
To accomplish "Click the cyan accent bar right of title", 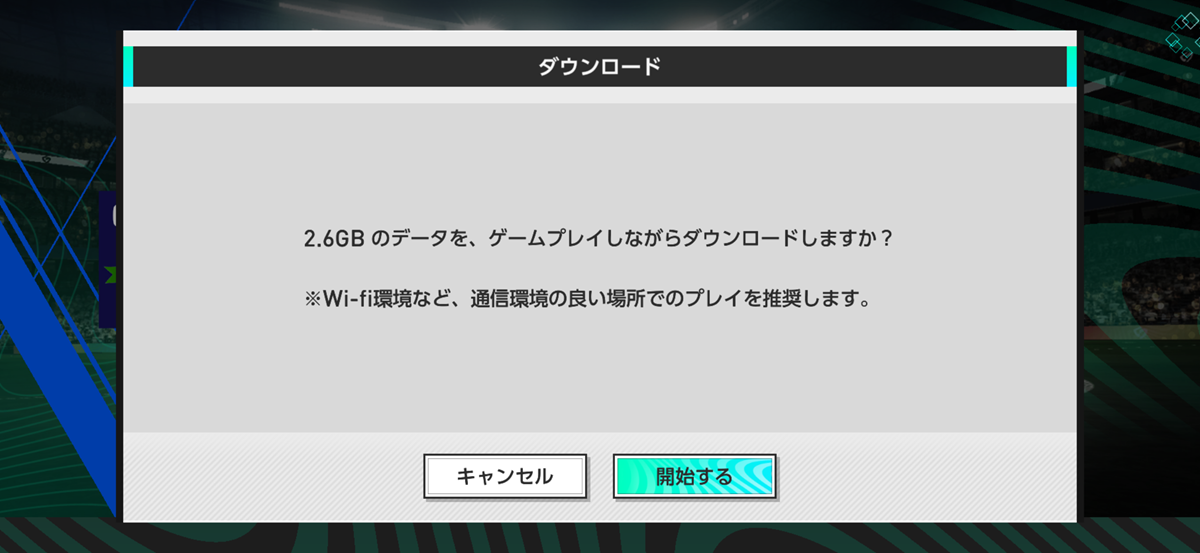I will pyautogui.click(x=1072, y=66).
